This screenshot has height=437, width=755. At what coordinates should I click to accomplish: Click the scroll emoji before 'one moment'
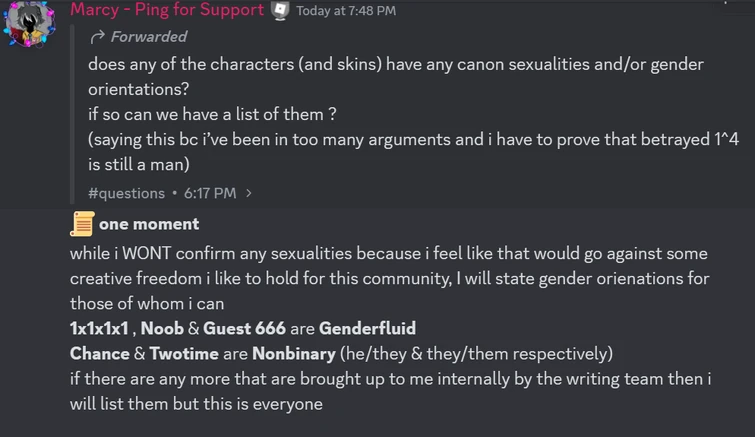pos(82,224)
